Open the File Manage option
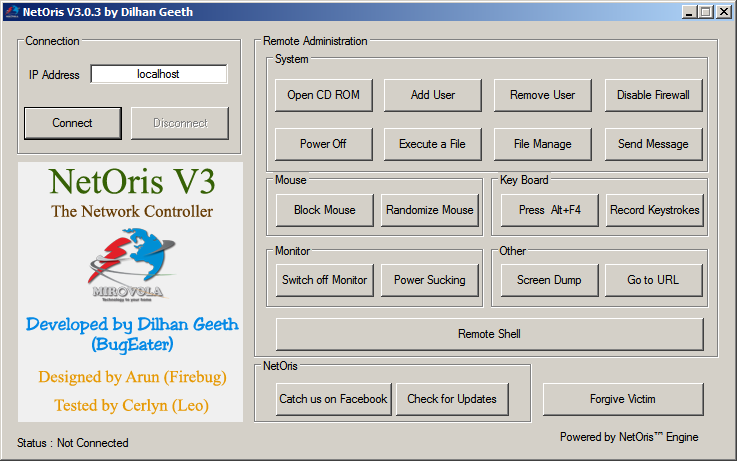The image size is (737, 461). pyautogui.click(x=542, y=144)
